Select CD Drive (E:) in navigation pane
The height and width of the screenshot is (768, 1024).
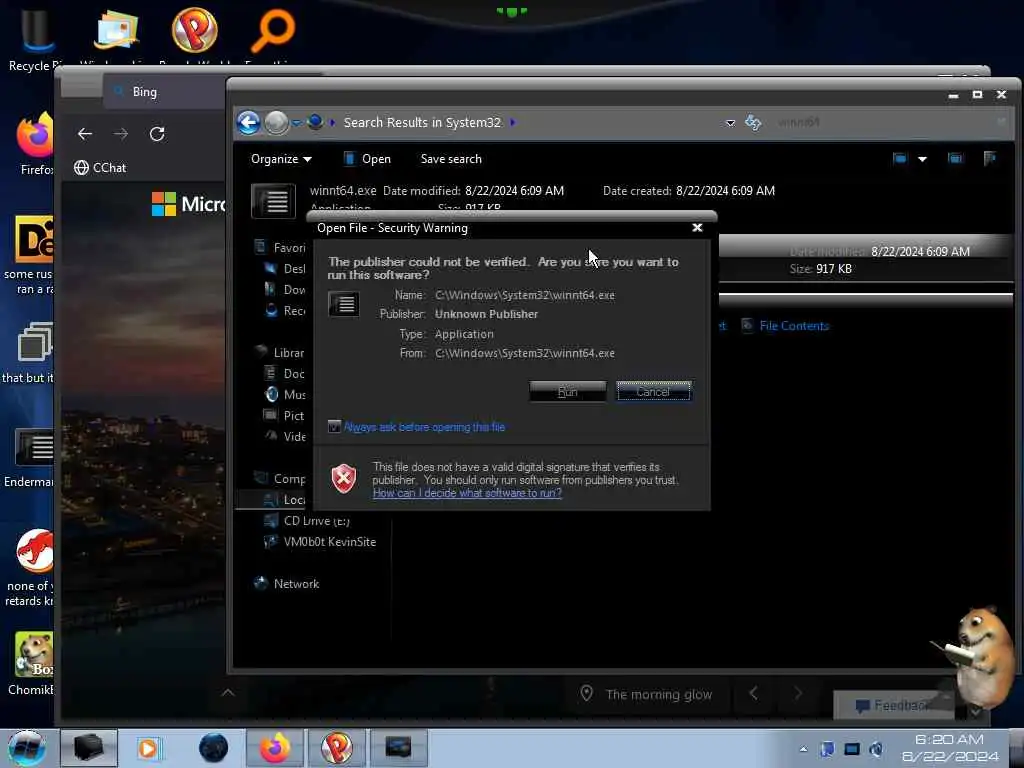tap(307, 520)
